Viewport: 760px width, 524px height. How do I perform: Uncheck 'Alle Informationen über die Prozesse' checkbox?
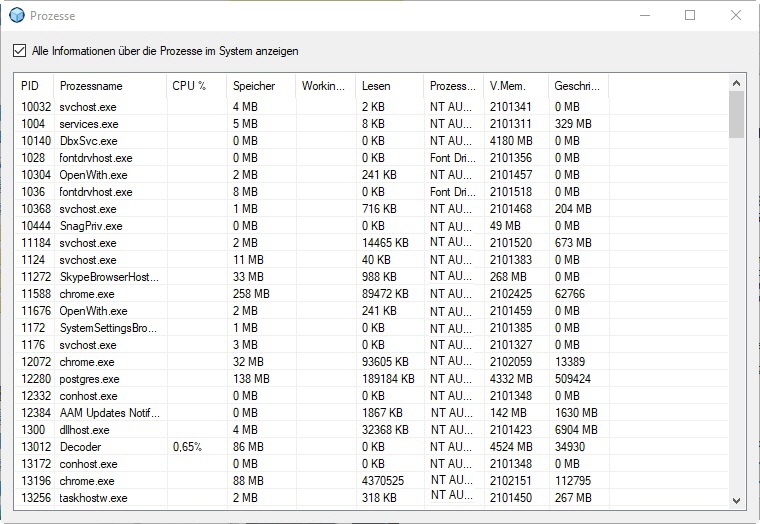[x=20, y=51]
